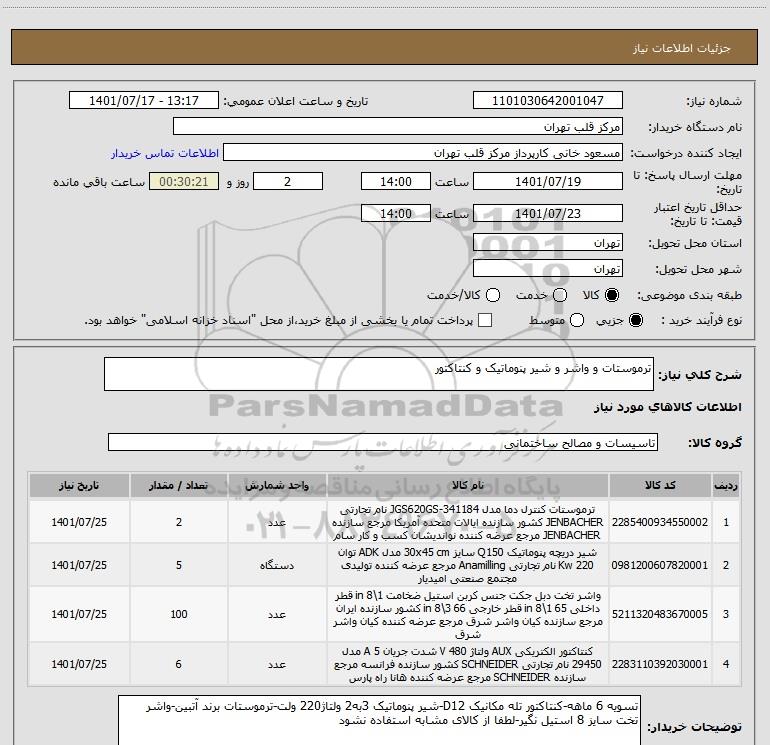
Task: Select the خدمت radio button
Action: (x=560, y=295)
